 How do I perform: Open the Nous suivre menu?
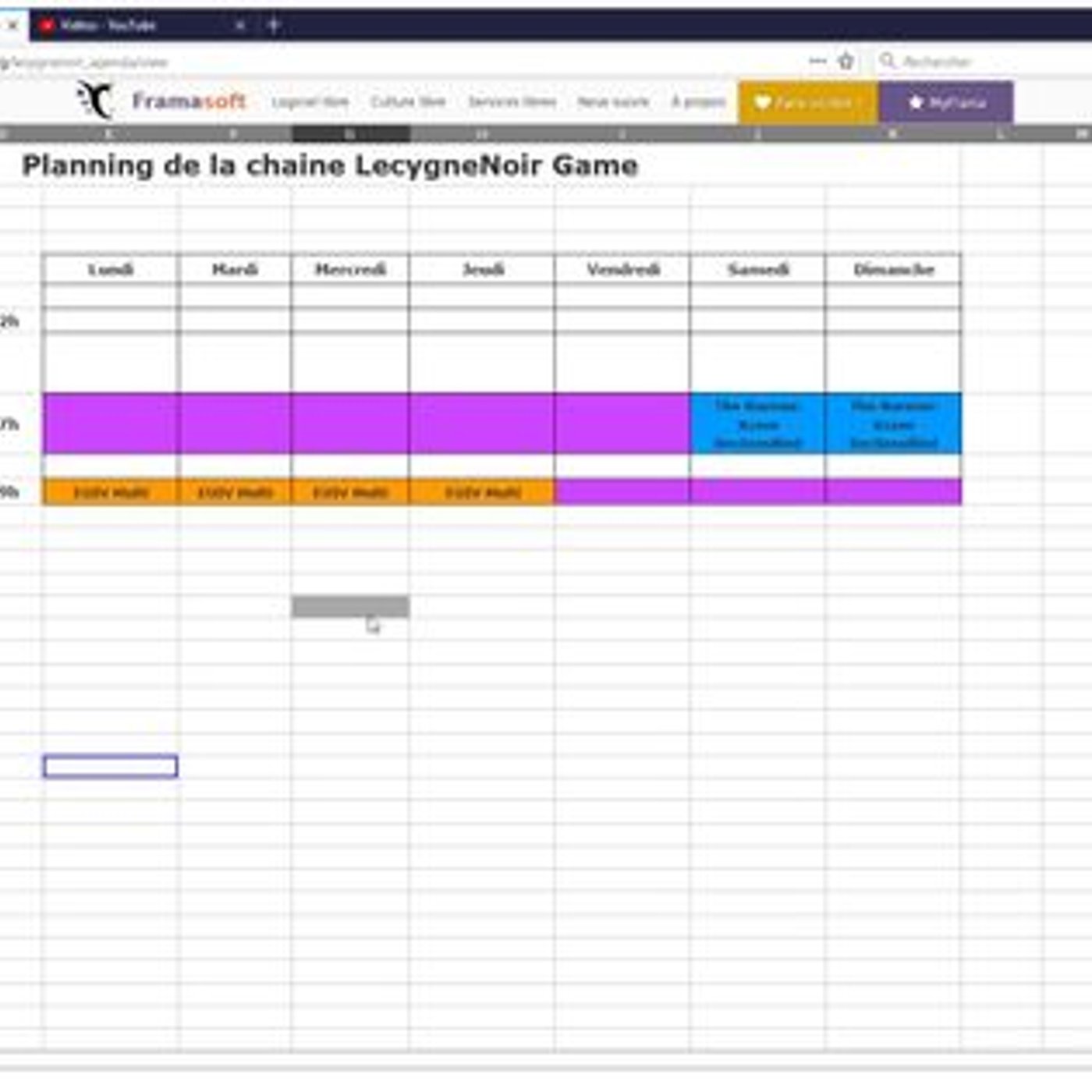[x=613, y=102]
